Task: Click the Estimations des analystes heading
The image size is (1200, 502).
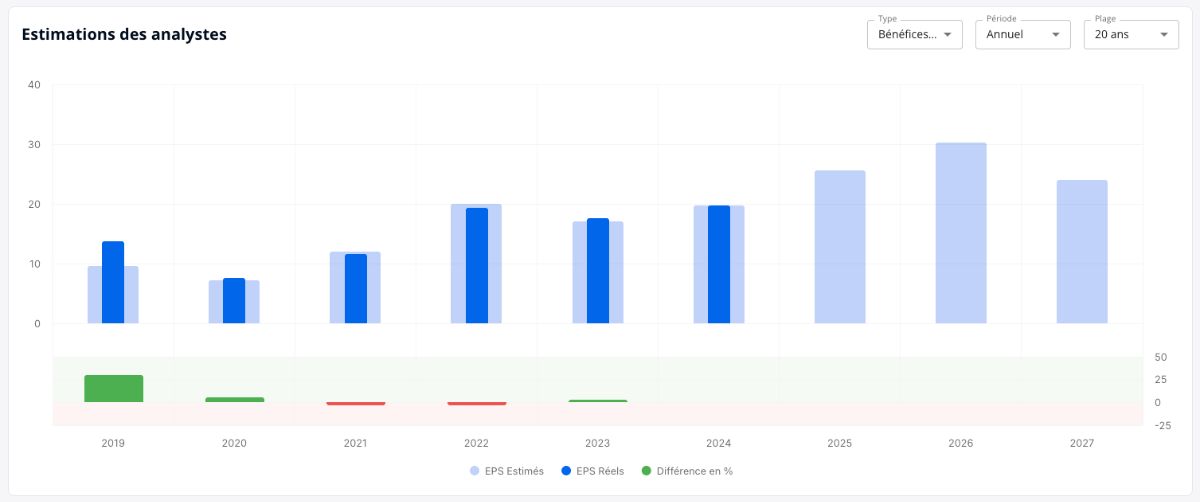Action: [124, 34]
